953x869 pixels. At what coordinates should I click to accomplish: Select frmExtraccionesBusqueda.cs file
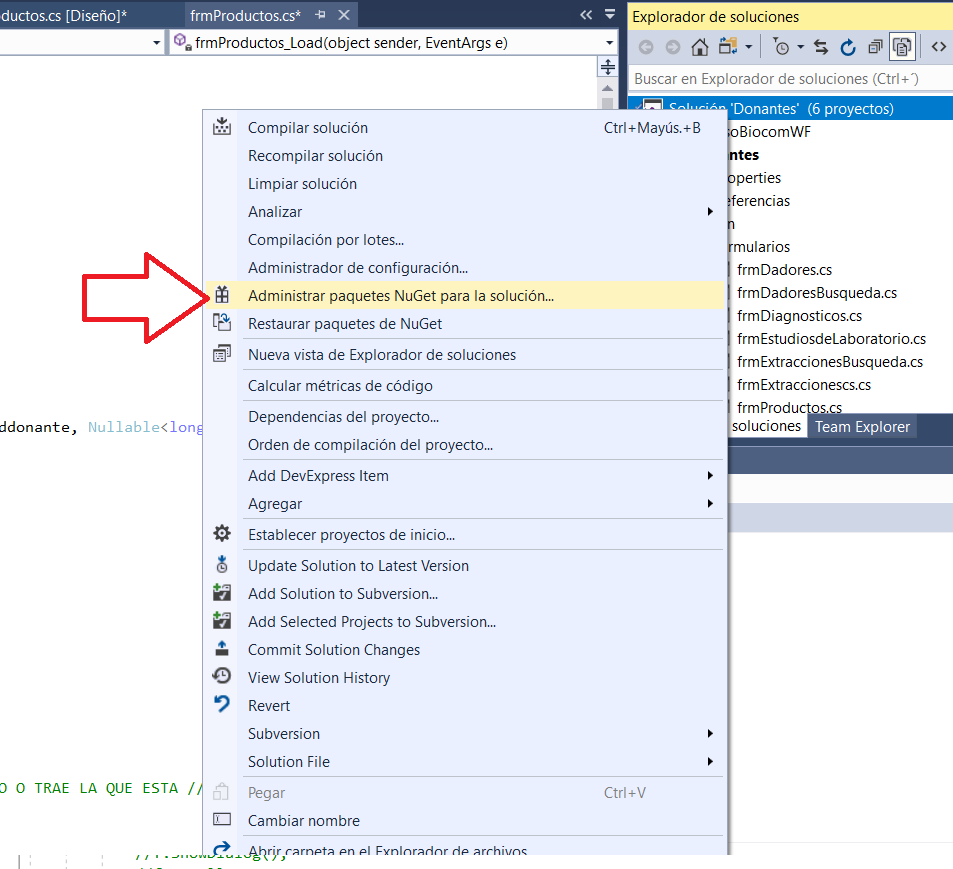click(830, 362)
